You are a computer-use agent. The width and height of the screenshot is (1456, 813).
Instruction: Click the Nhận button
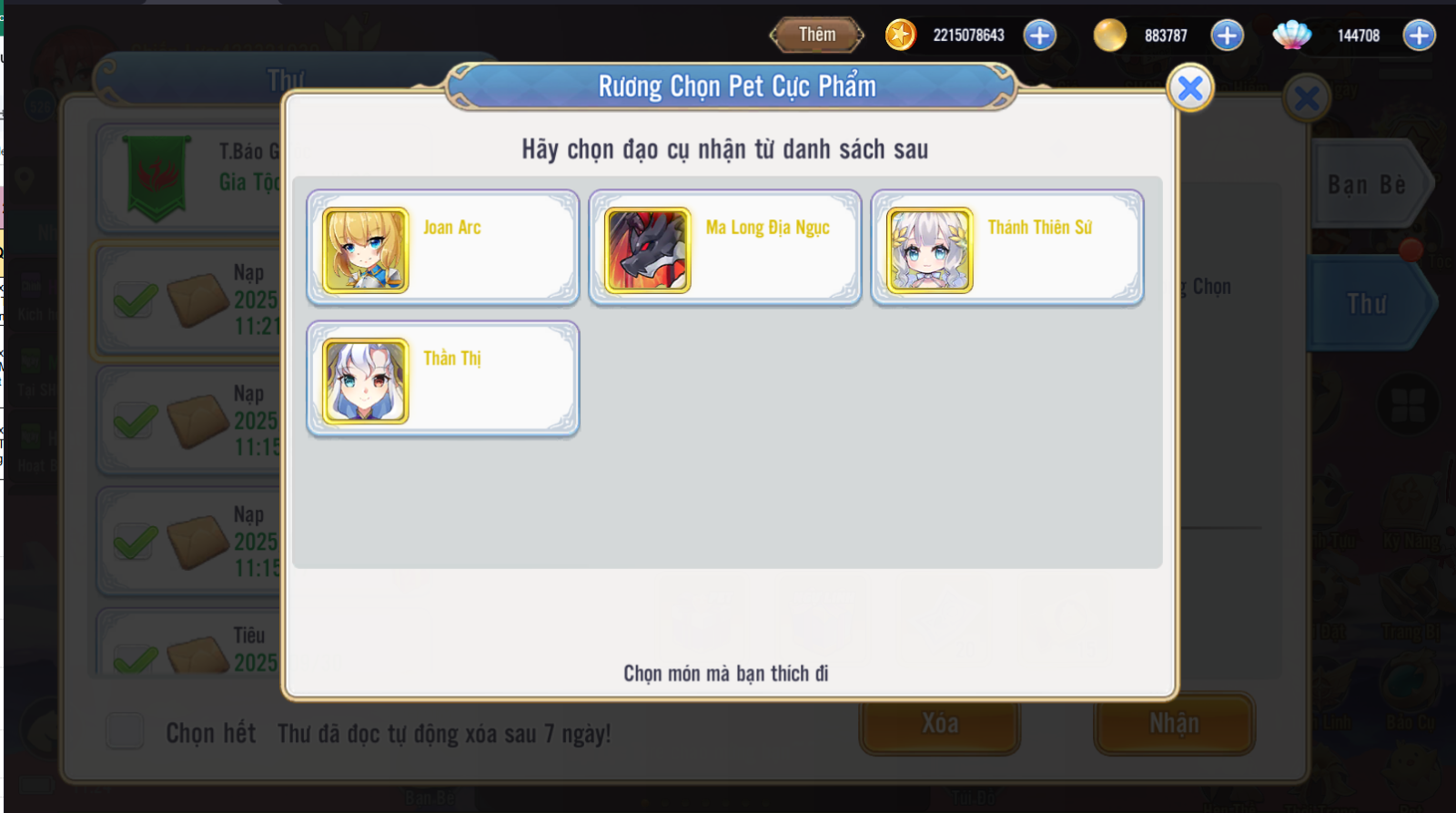1174,724
